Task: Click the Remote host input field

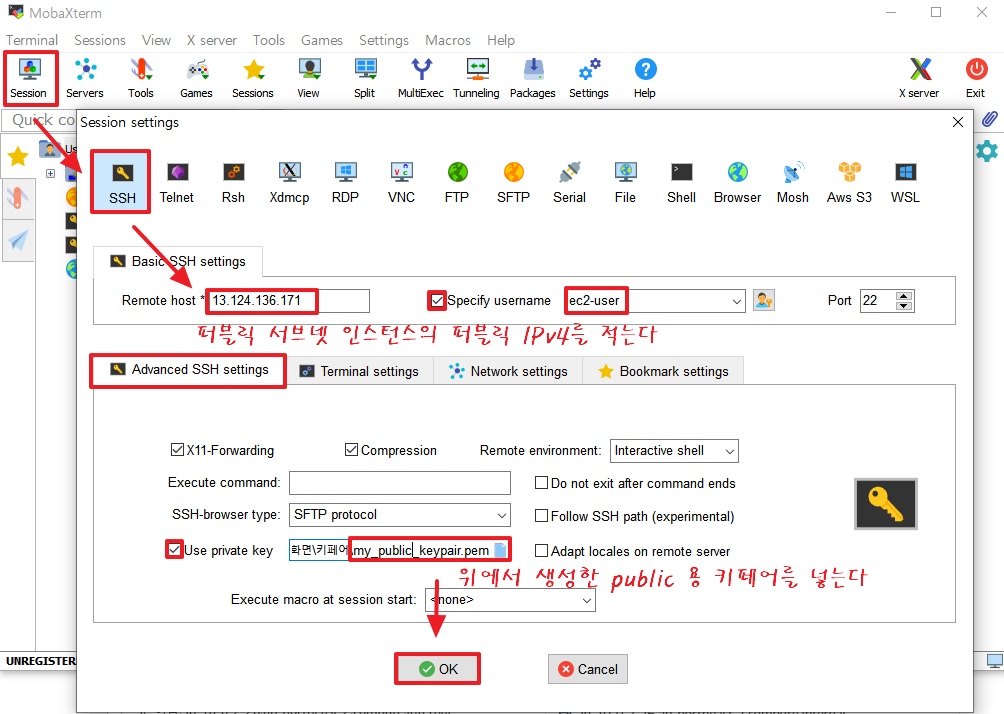Action: 288,300
